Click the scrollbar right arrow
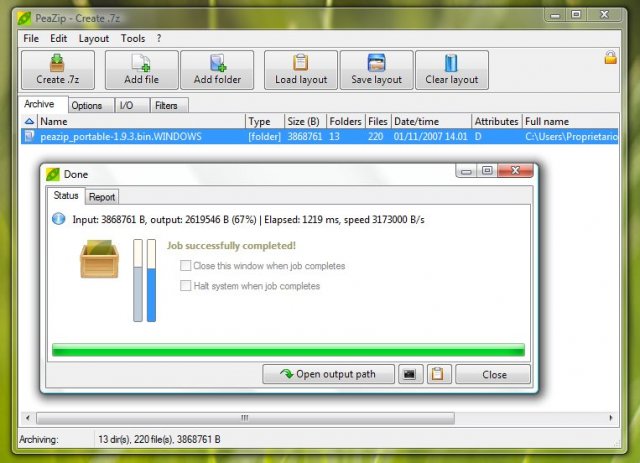The height and width of the screenshot is (463, 640). click(x=611, y=418)
